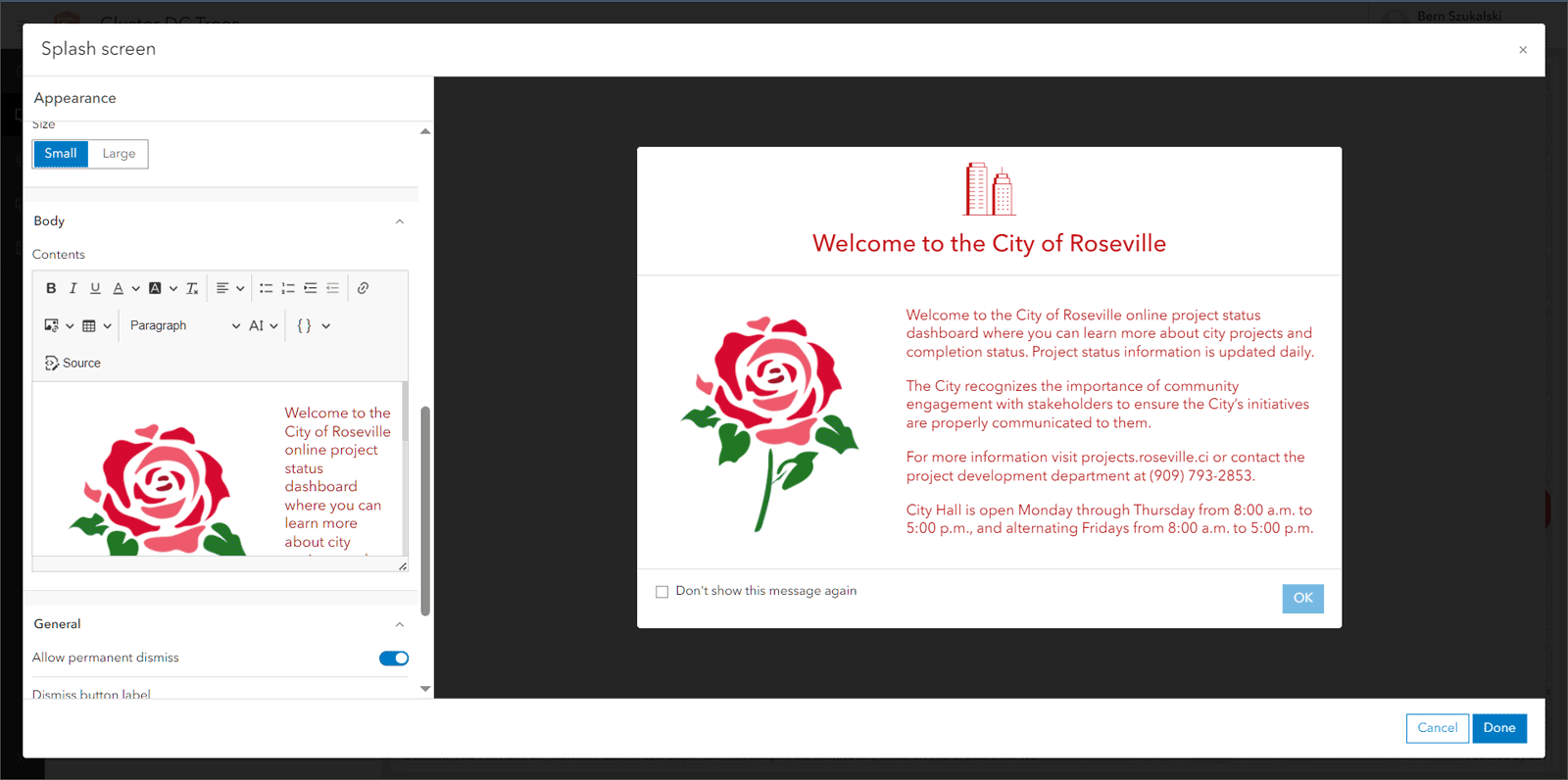The width and height of the screenshot is (1568, 780).
Task: Click OK in the splash preview
Action: (1302, 598)
